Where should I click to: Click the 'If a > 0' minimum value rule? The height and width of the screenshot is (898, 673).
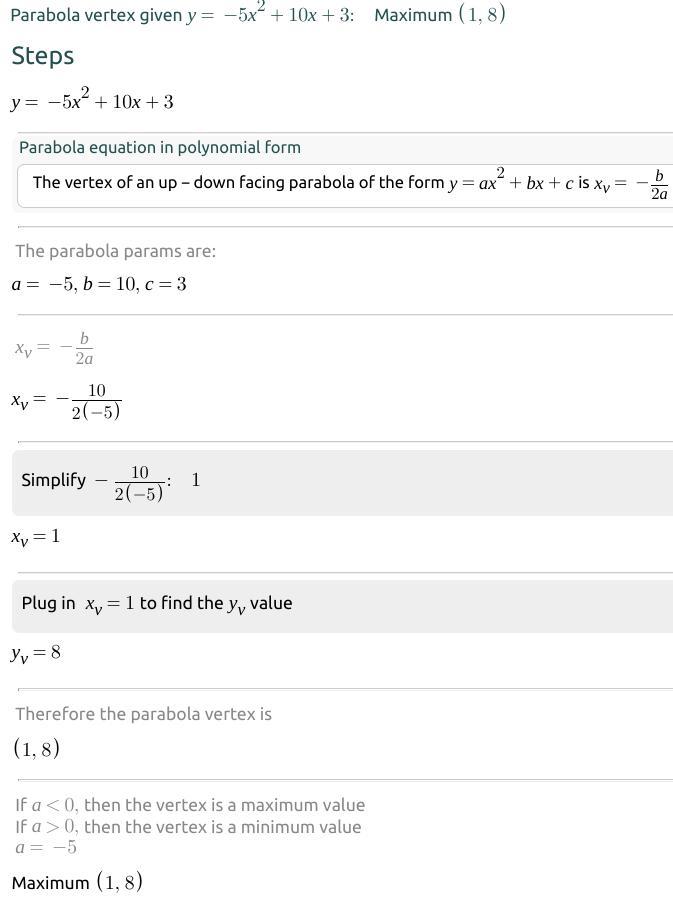188,827
